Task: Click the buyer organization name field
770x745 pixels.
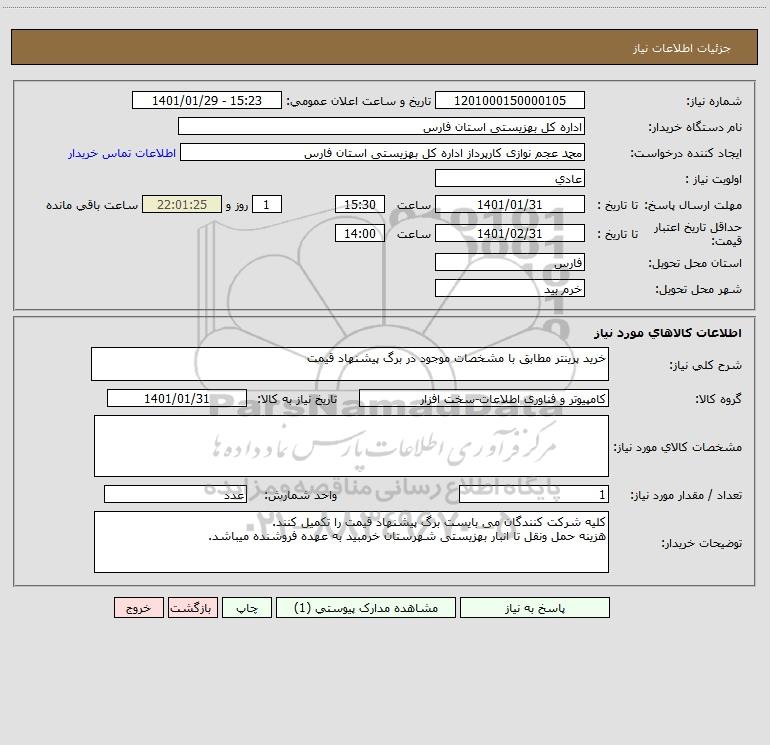Action: pyautogui.click(x=381, y=126)
